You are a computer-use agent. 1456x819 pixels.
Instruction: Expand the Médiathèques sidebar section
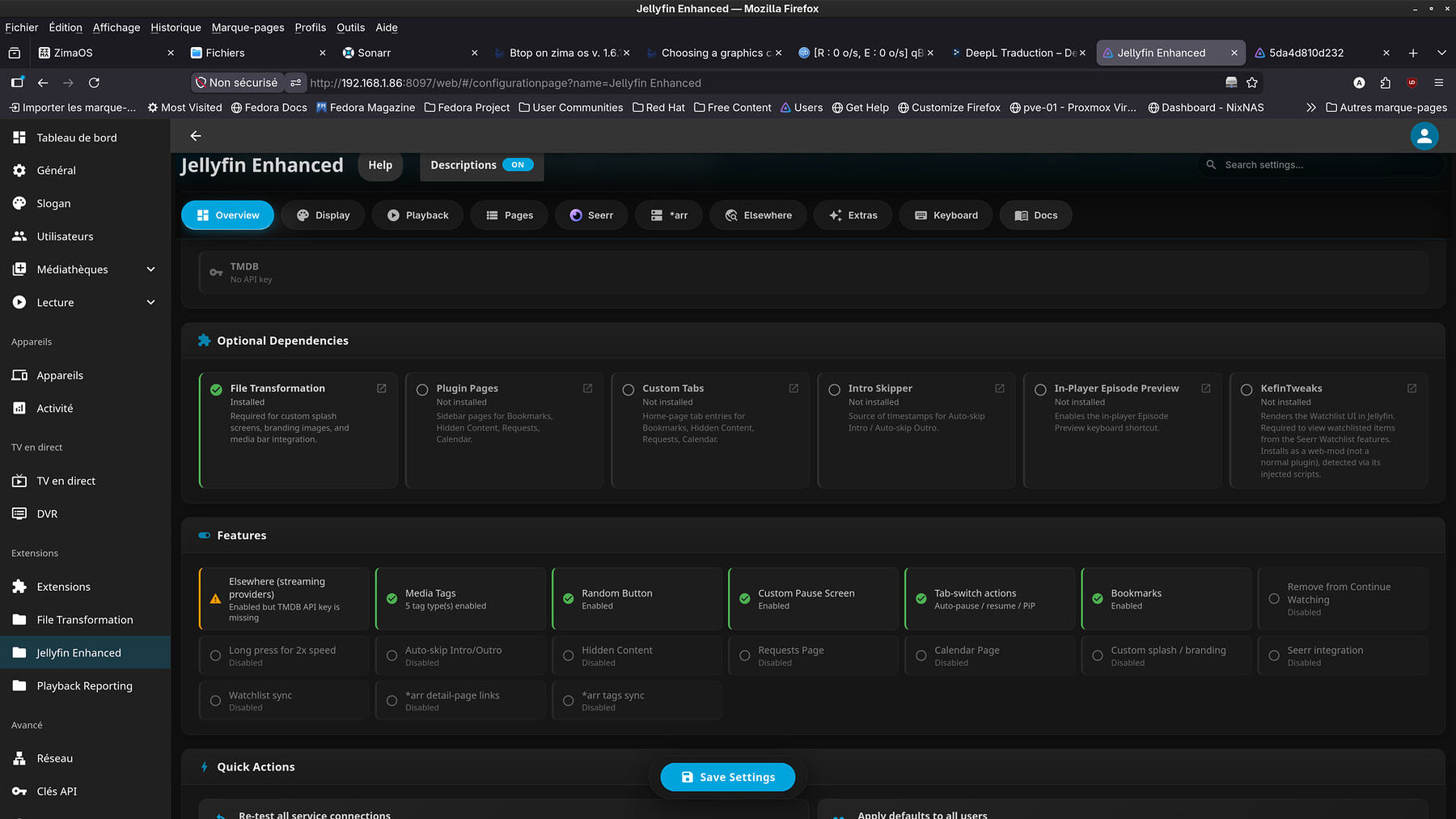click(x=150, y=269)
